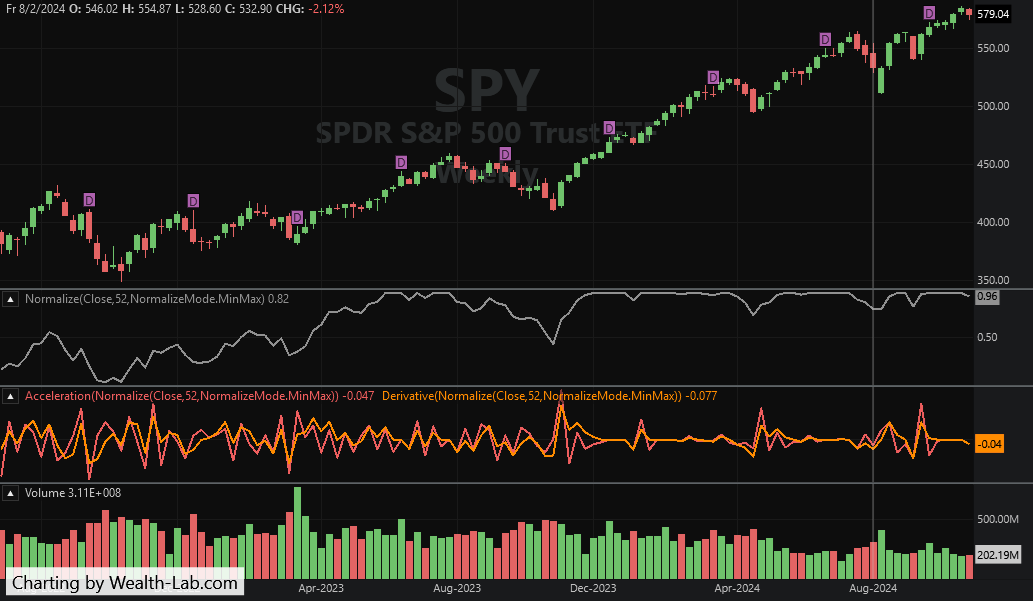Select the orange Derivative indicator label

pos(532,396)
